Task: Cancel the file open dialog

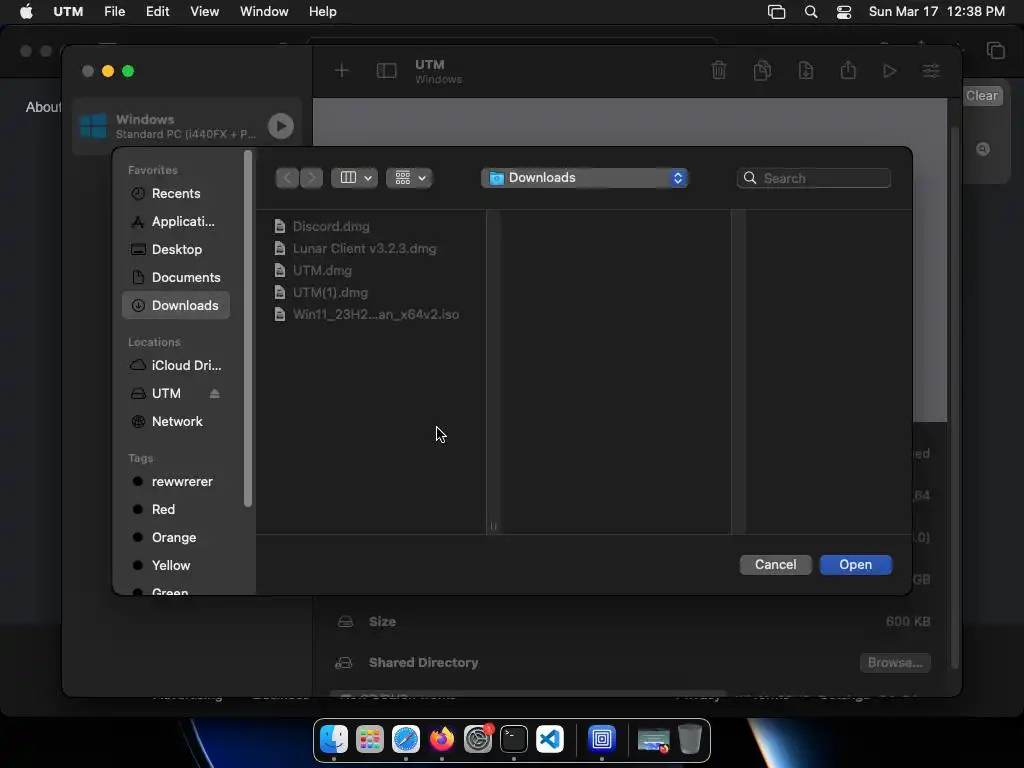Action: (775, 565)
